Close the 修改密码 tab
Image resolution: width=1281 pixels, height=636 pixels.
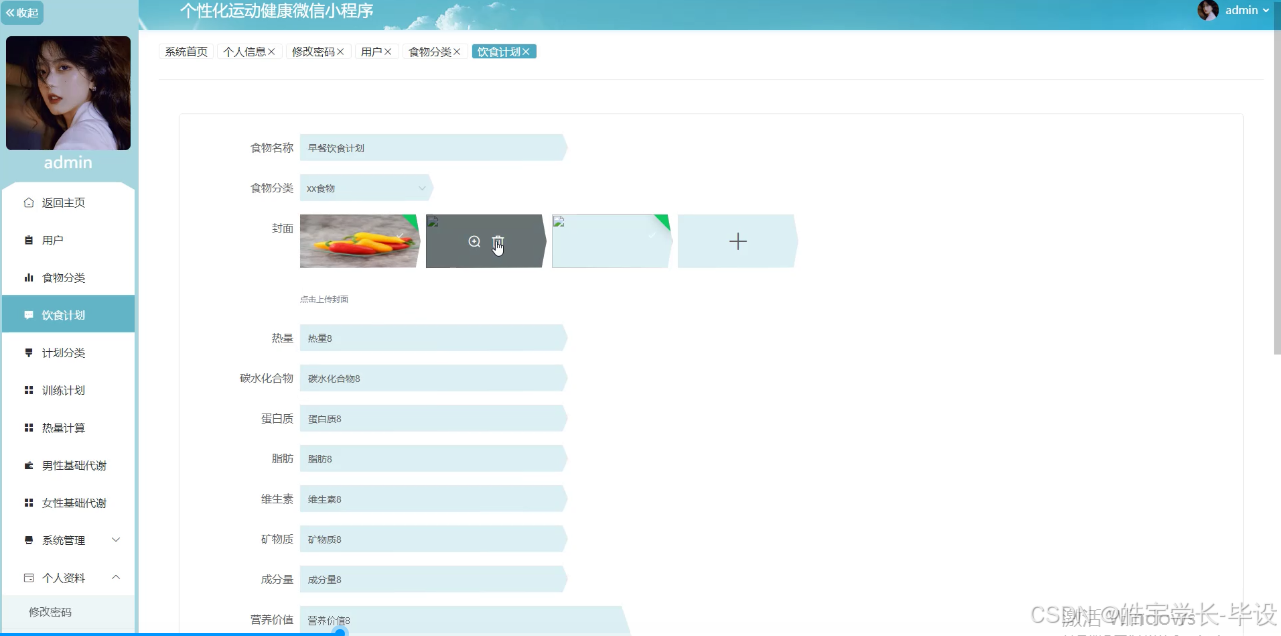point(340,52)
